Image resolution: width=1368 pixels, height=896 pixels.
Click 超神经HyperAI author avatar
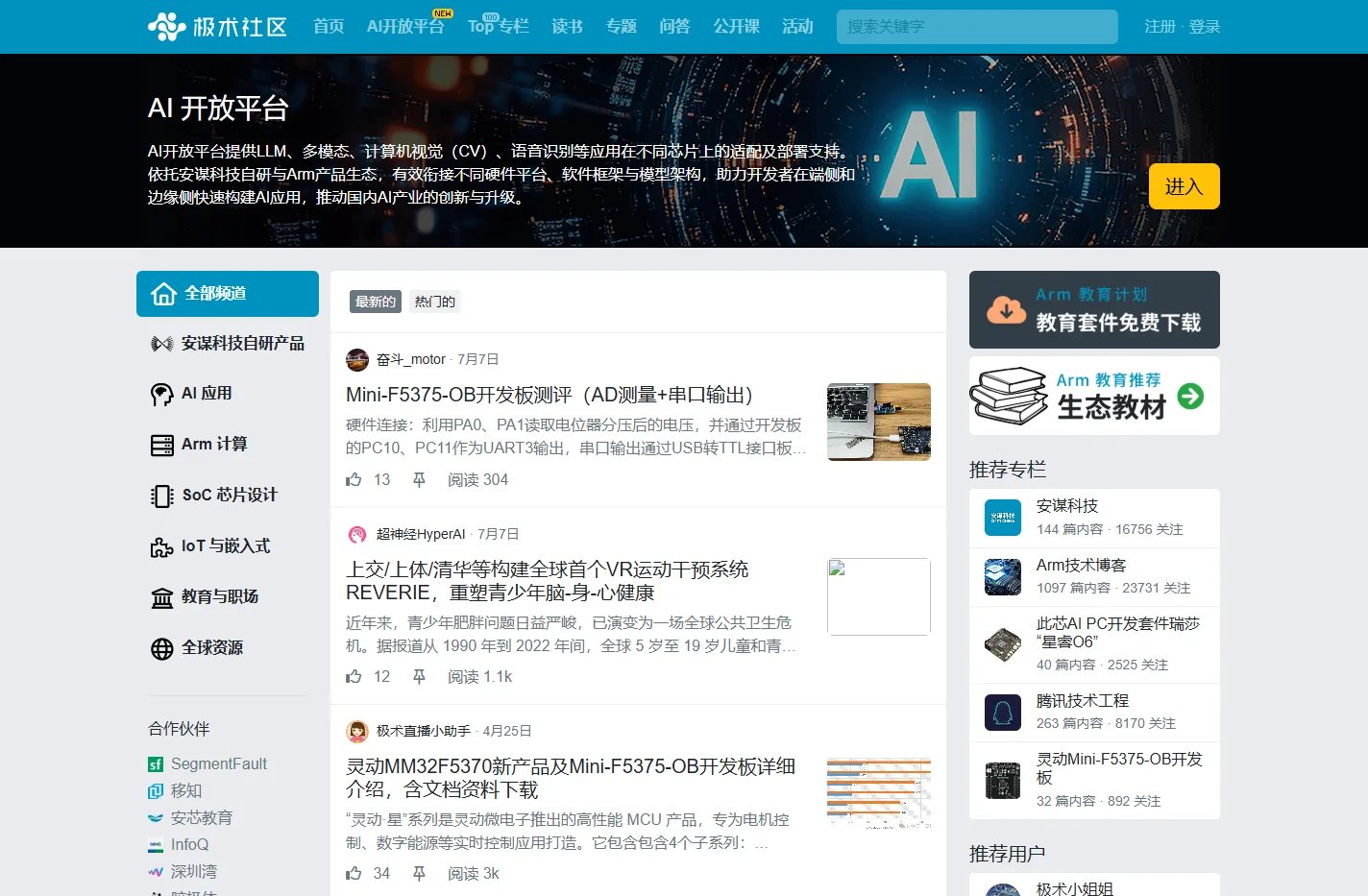tap(357, 534)
